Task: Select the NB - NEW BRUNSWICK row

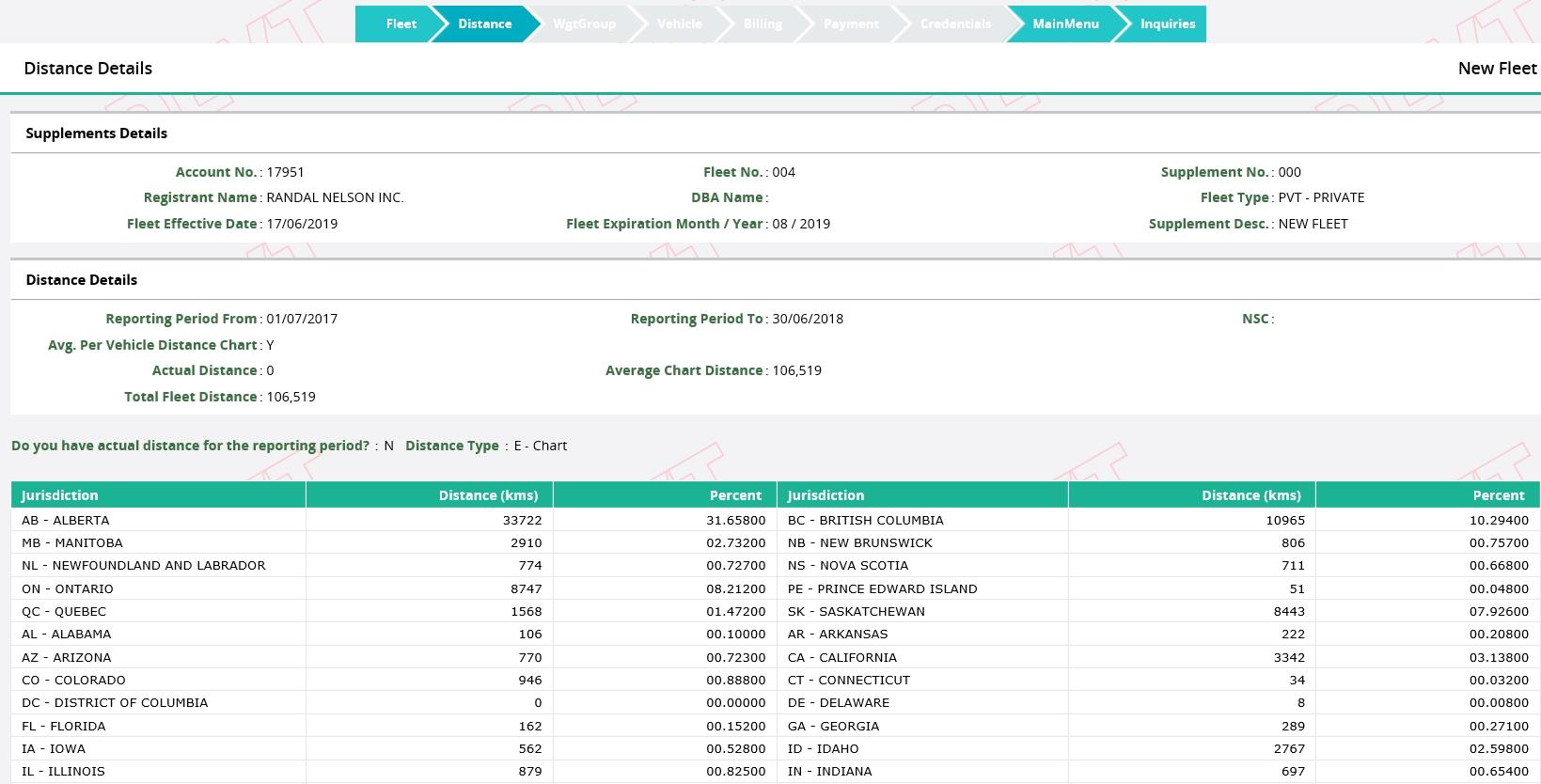Action: [1159, 542]
